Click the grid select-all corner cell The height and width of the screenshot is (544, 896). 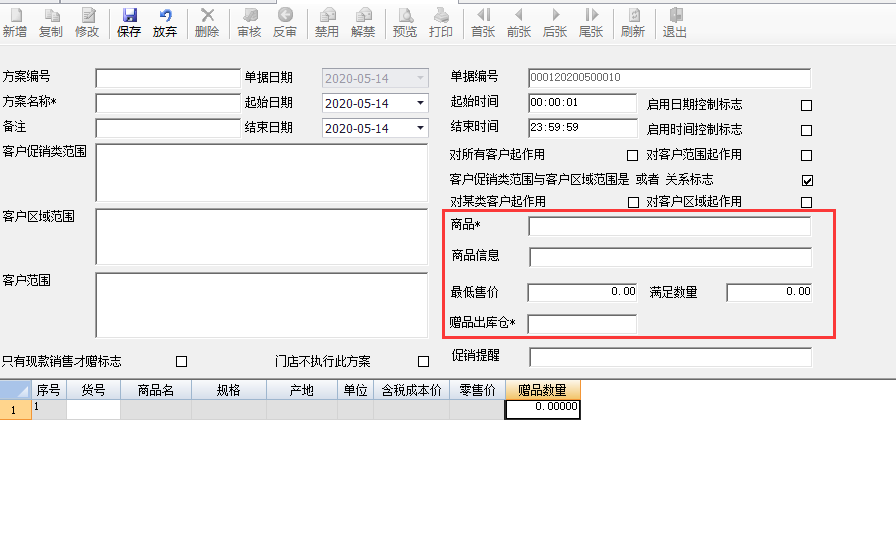pos(15,390)
